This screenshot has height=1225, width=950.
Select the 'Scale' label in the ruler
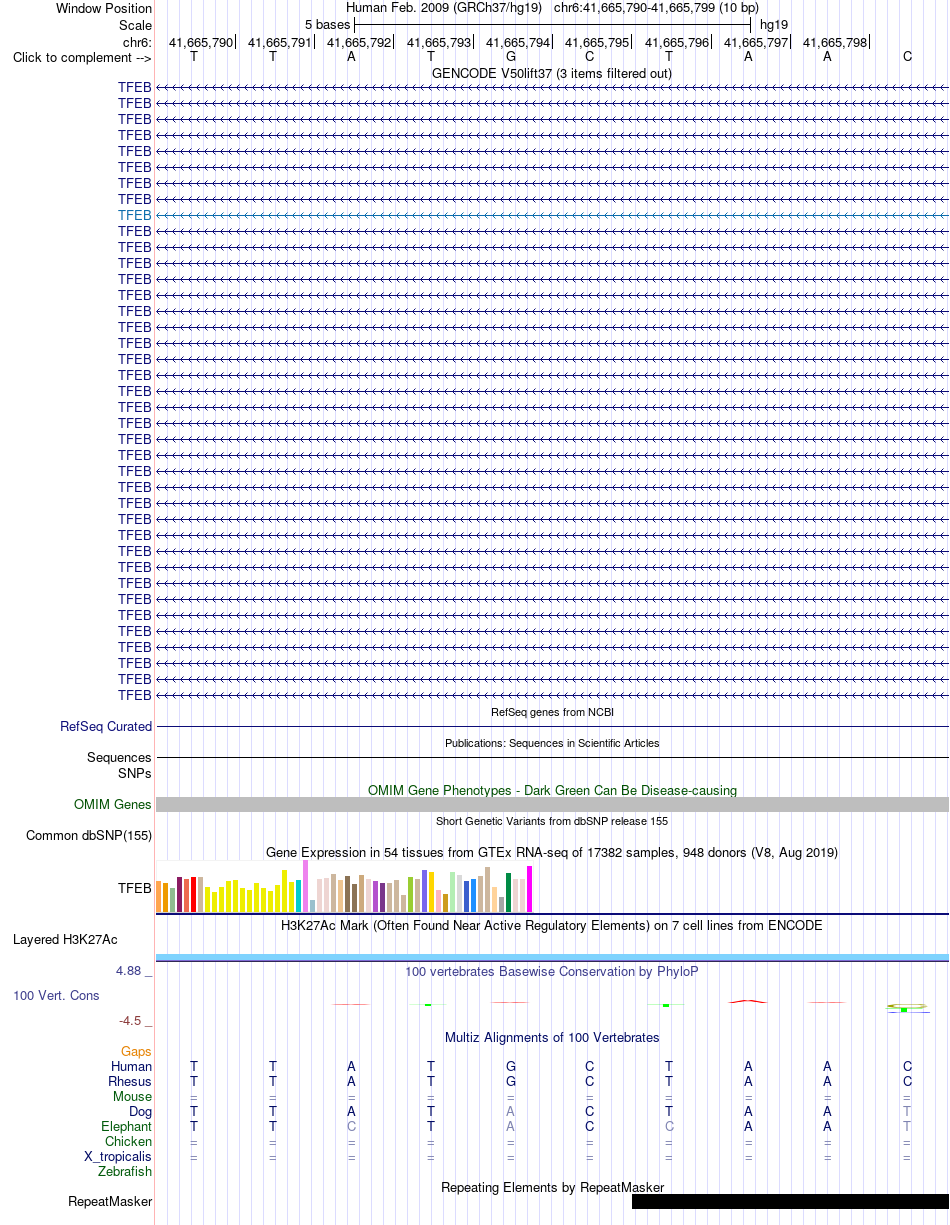point(135,24)
